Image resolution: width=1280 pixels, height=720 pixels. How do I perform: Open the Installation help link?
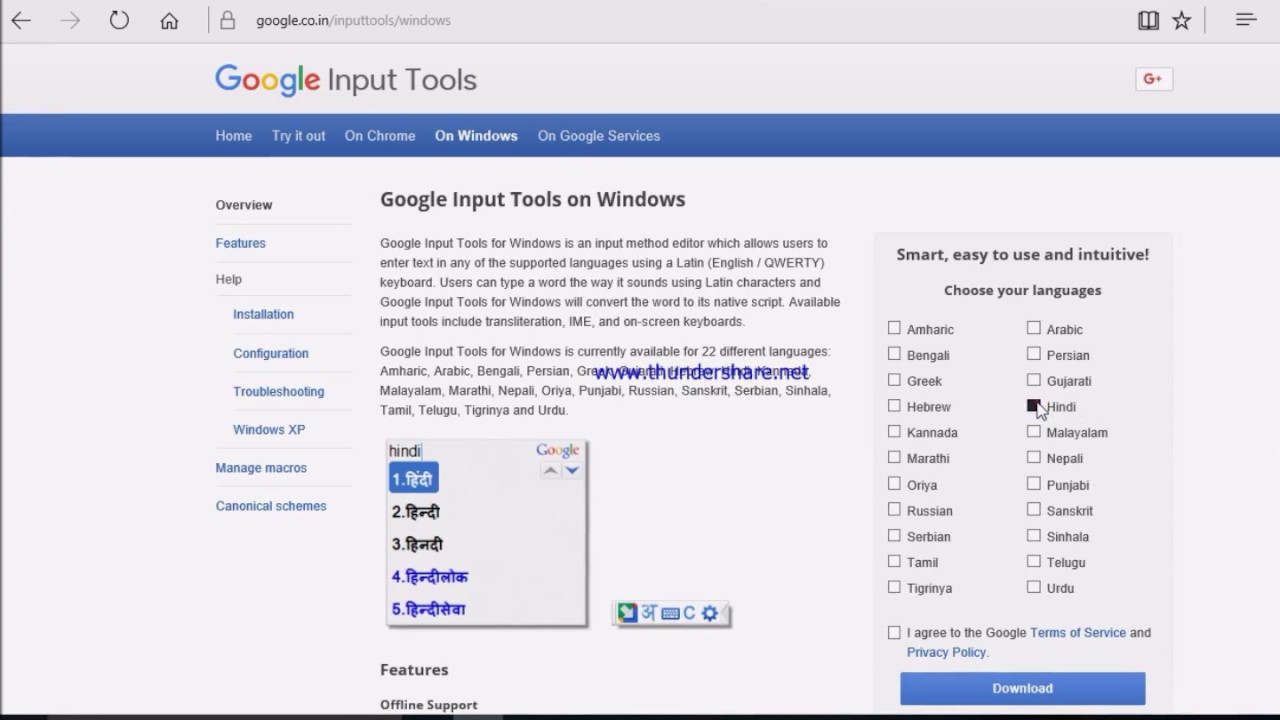[264, 314]
